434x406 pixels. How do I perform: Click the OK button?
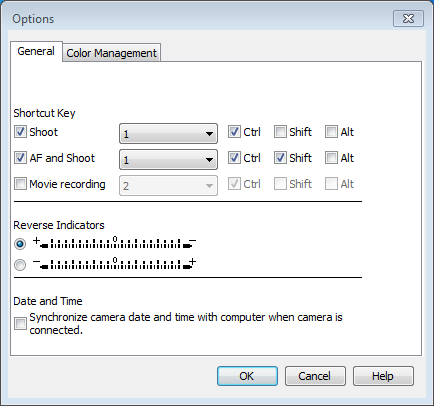click(247, 376)
